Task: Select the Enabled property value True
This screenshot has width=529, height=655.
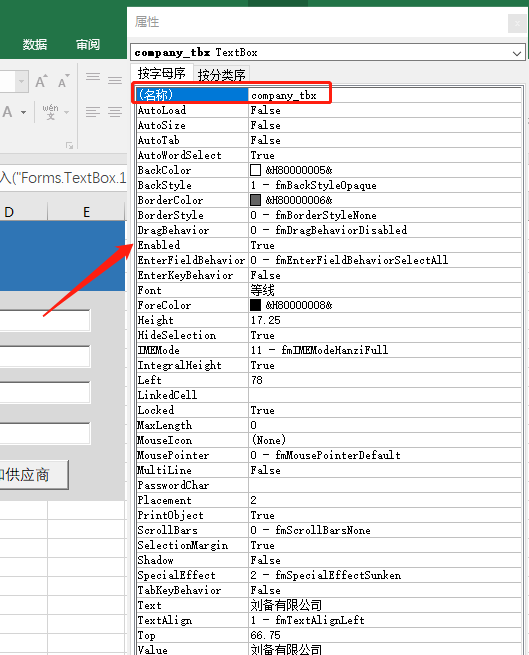Action: (385, 245)
